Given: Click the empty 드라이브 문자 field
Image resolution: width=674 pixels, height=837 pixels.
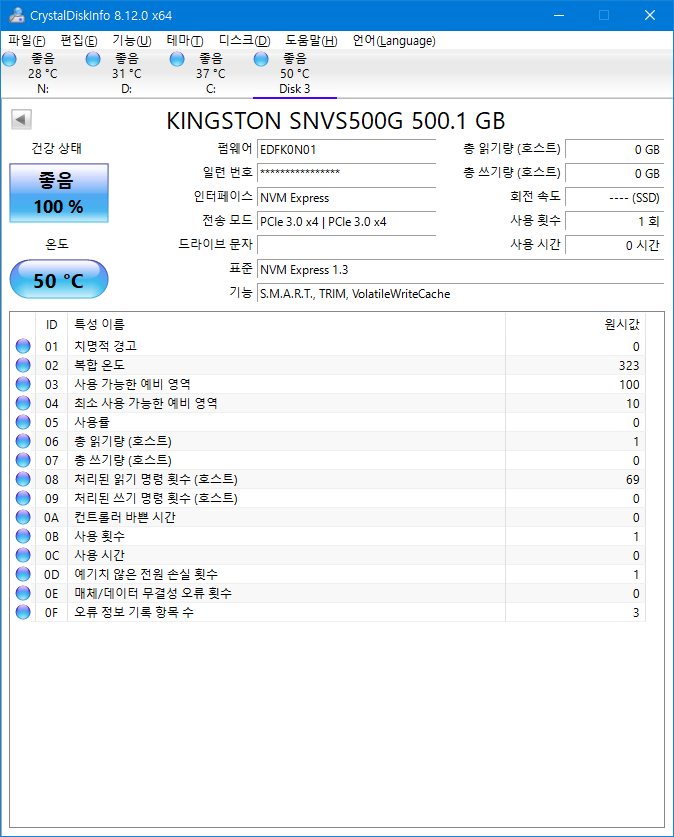Looking at the screenshot, I should coord(346,245).
